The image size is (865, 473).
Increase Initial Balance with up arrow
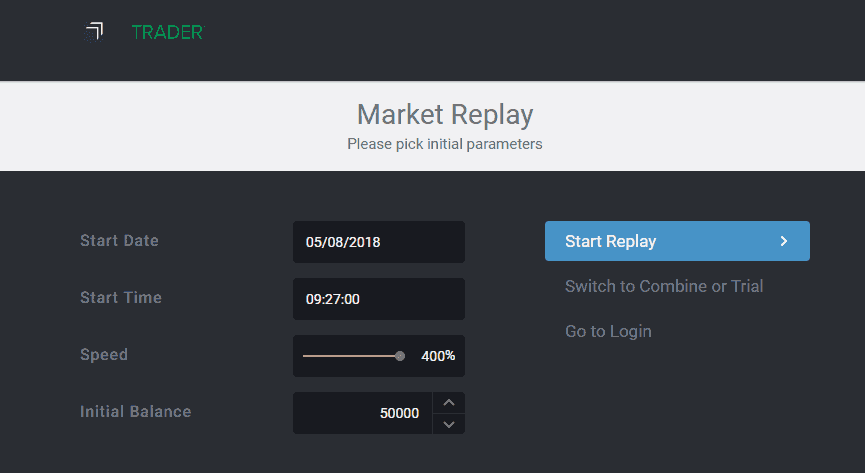[449, 403]
